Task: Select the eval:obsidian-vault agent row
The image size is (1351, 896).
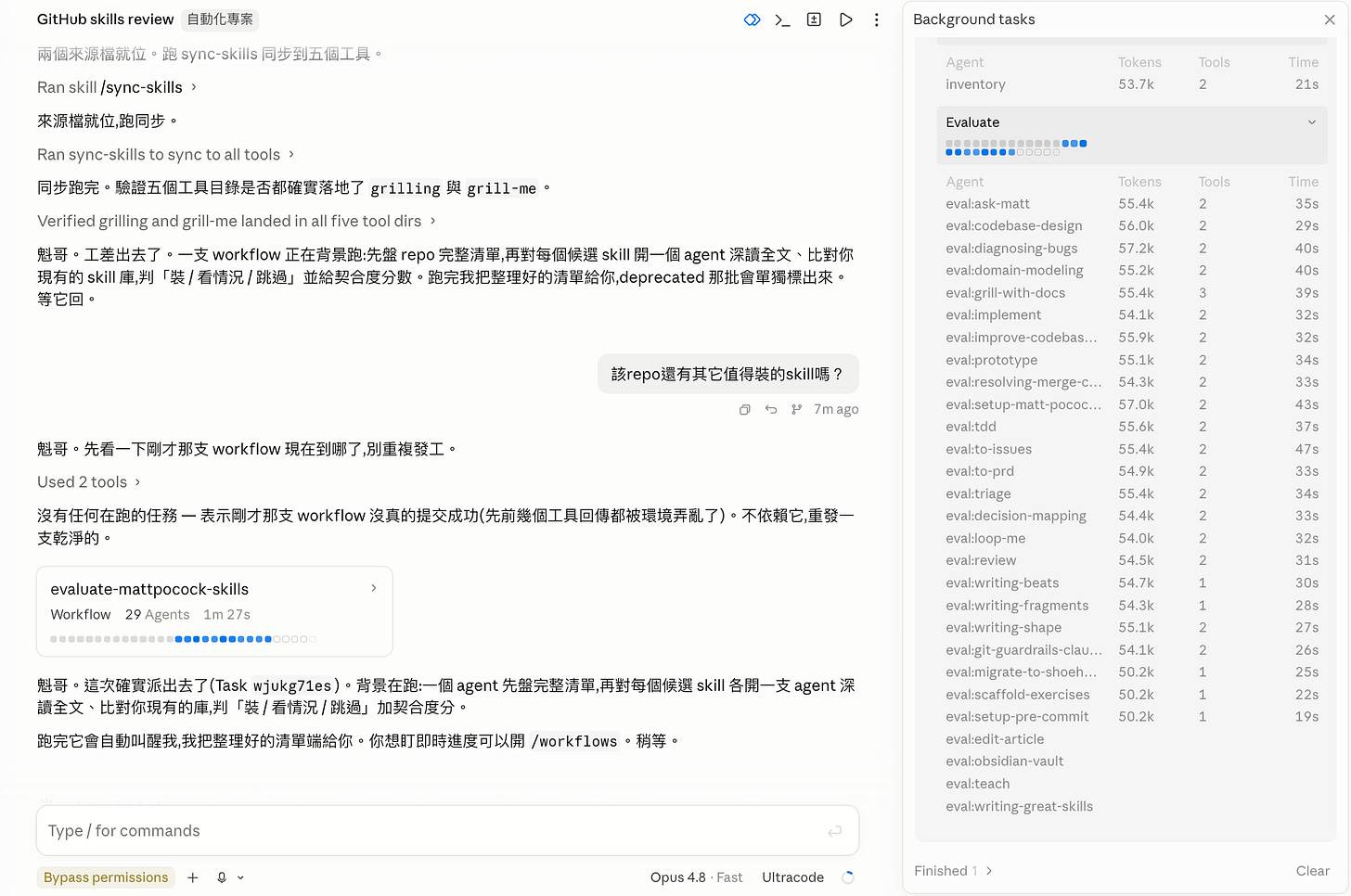Action: (1132, 762)
